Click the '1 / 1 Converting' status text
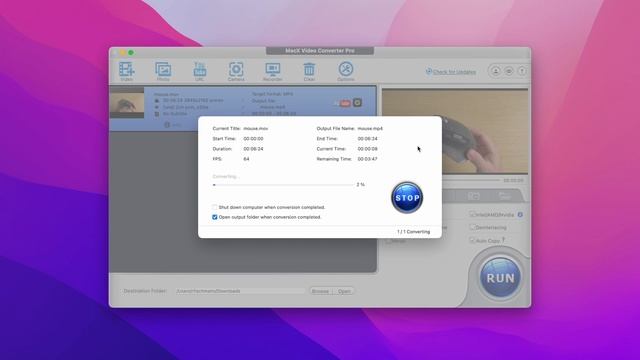This screenshot has height=360, width=640. [x=413, y=232]
